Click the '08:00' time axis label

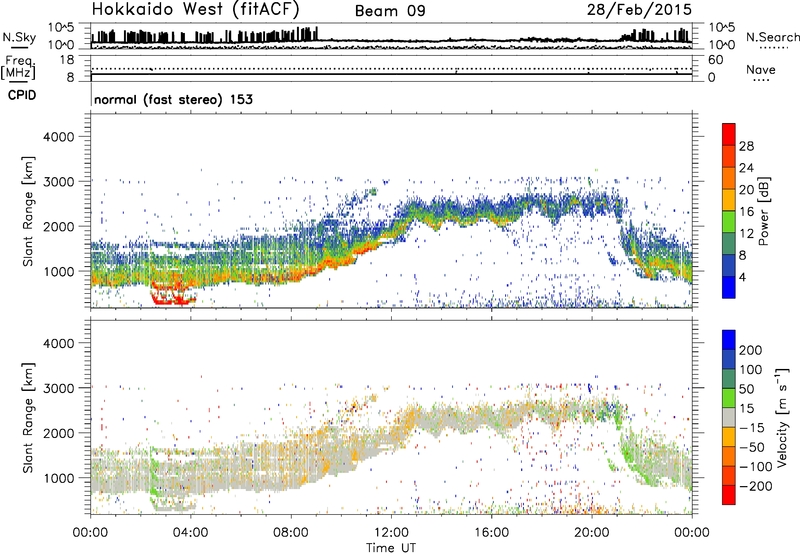pyautogui.click(x=291, y=532)
